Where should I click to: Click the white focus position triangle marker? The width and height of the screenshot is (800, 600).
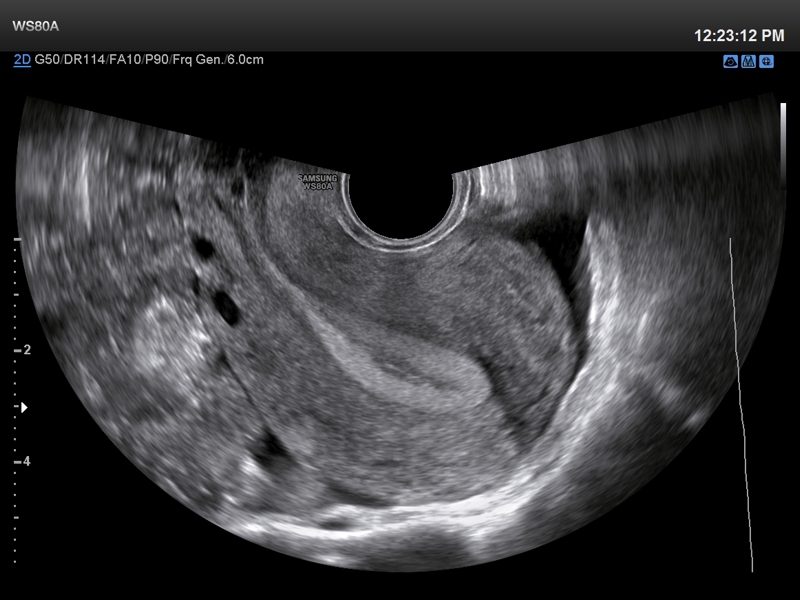(24, 408)
